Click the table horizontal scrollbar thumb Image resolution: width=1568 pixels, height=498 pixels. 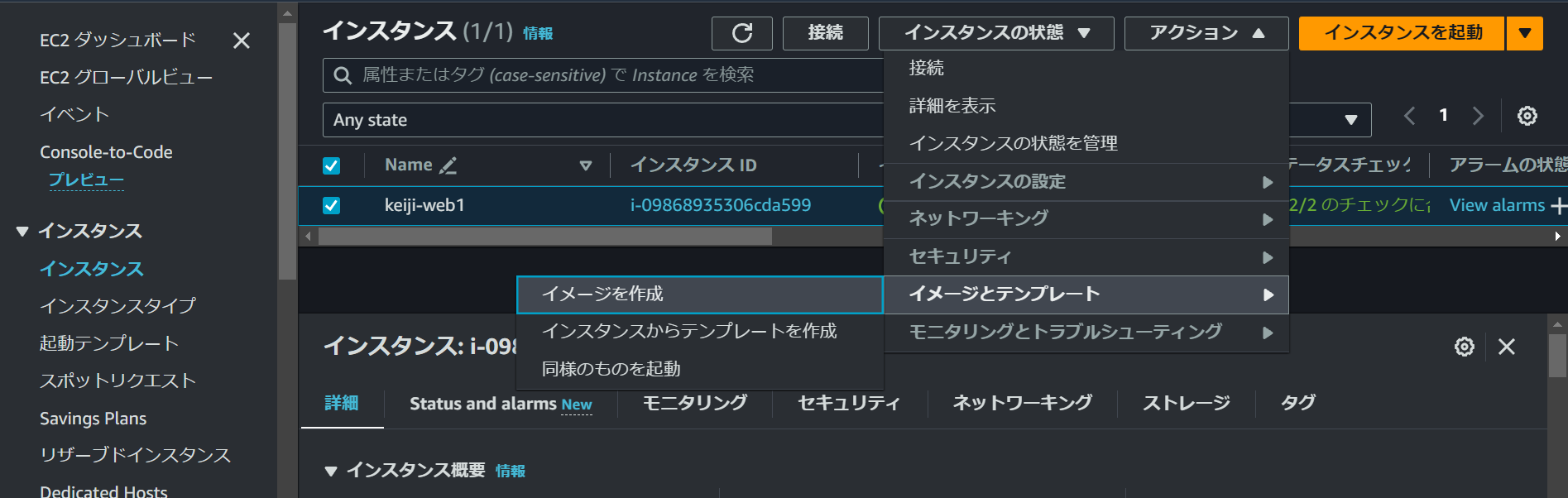[x=545, y=237]
